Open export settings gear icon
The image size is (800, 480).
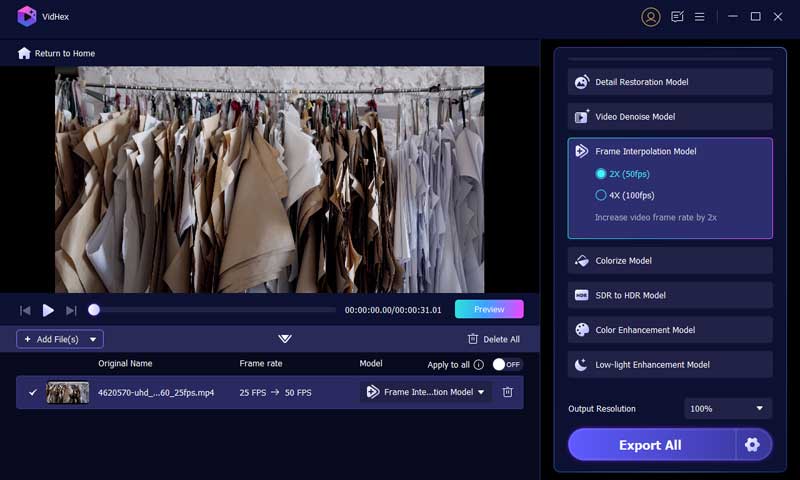pyautogui.click(x=752, y=444)
